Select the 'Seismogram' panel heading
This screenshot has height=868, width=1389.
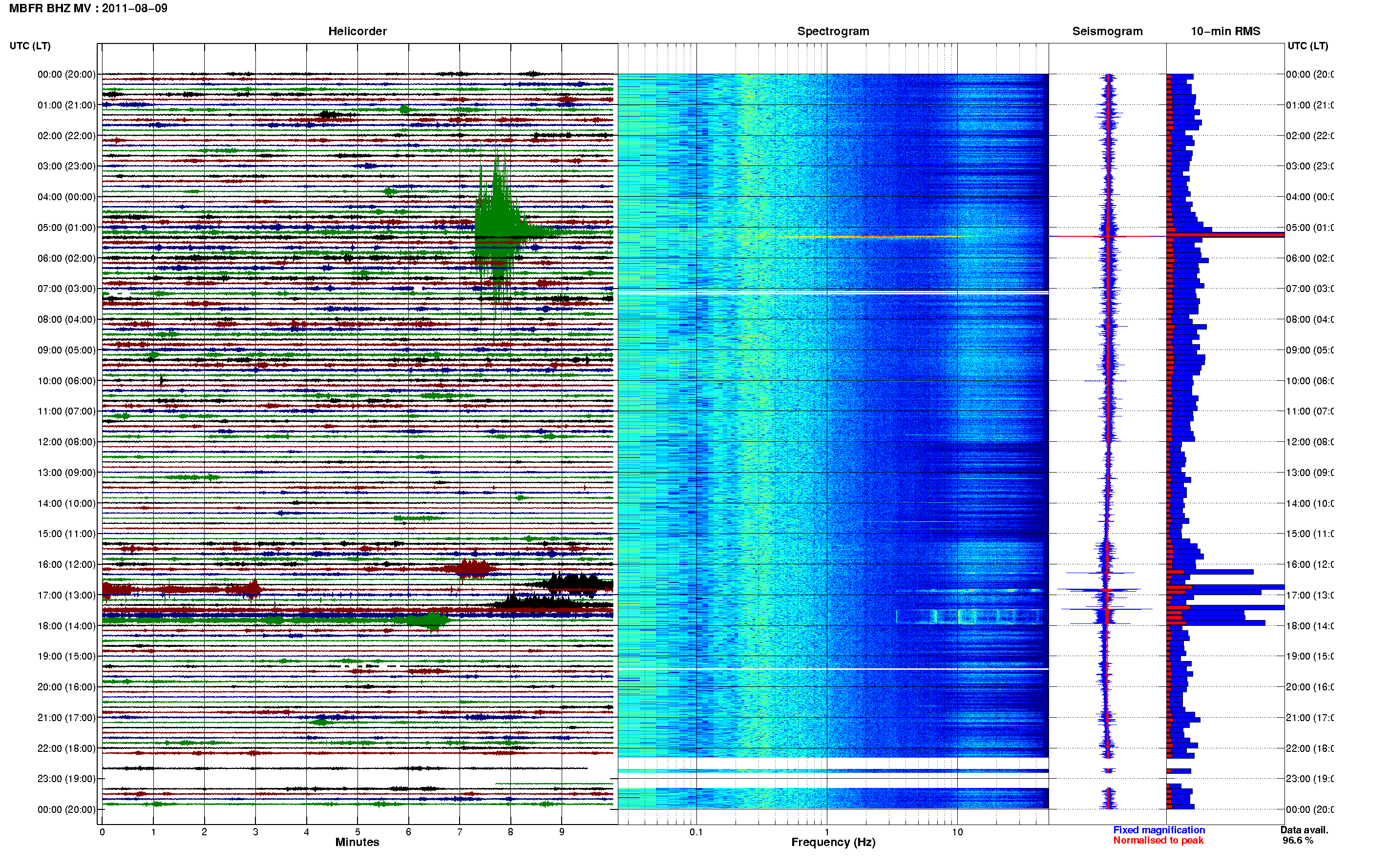[x=1107, y=31]
